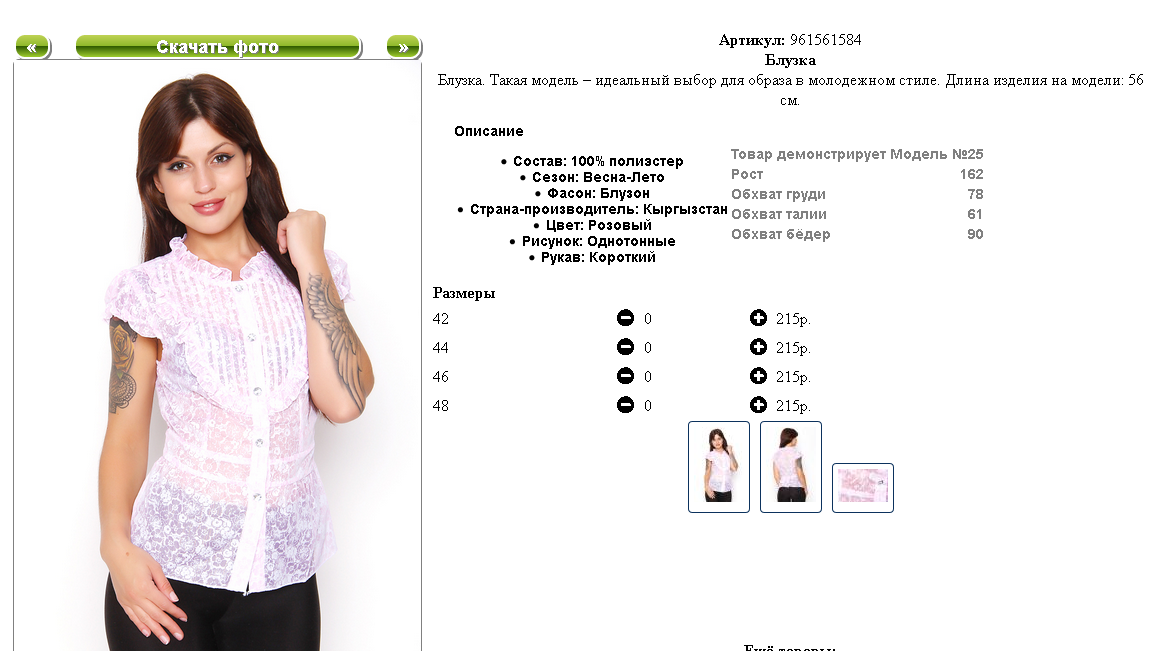The image size is (1164, 651).
Task: Click the Описание heading
Action: 488,131
